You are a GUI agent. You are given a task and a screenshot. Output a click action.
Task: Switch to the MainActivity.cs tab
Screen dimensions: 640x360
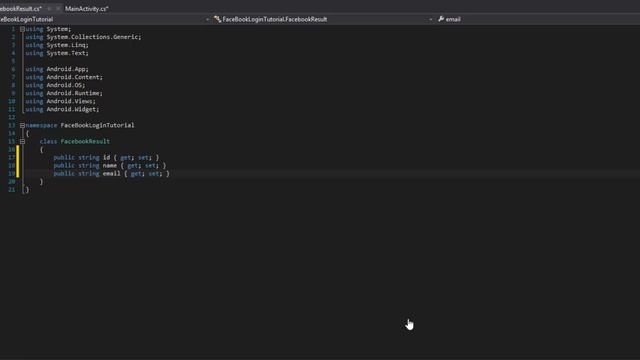click(x=87, y=9)
